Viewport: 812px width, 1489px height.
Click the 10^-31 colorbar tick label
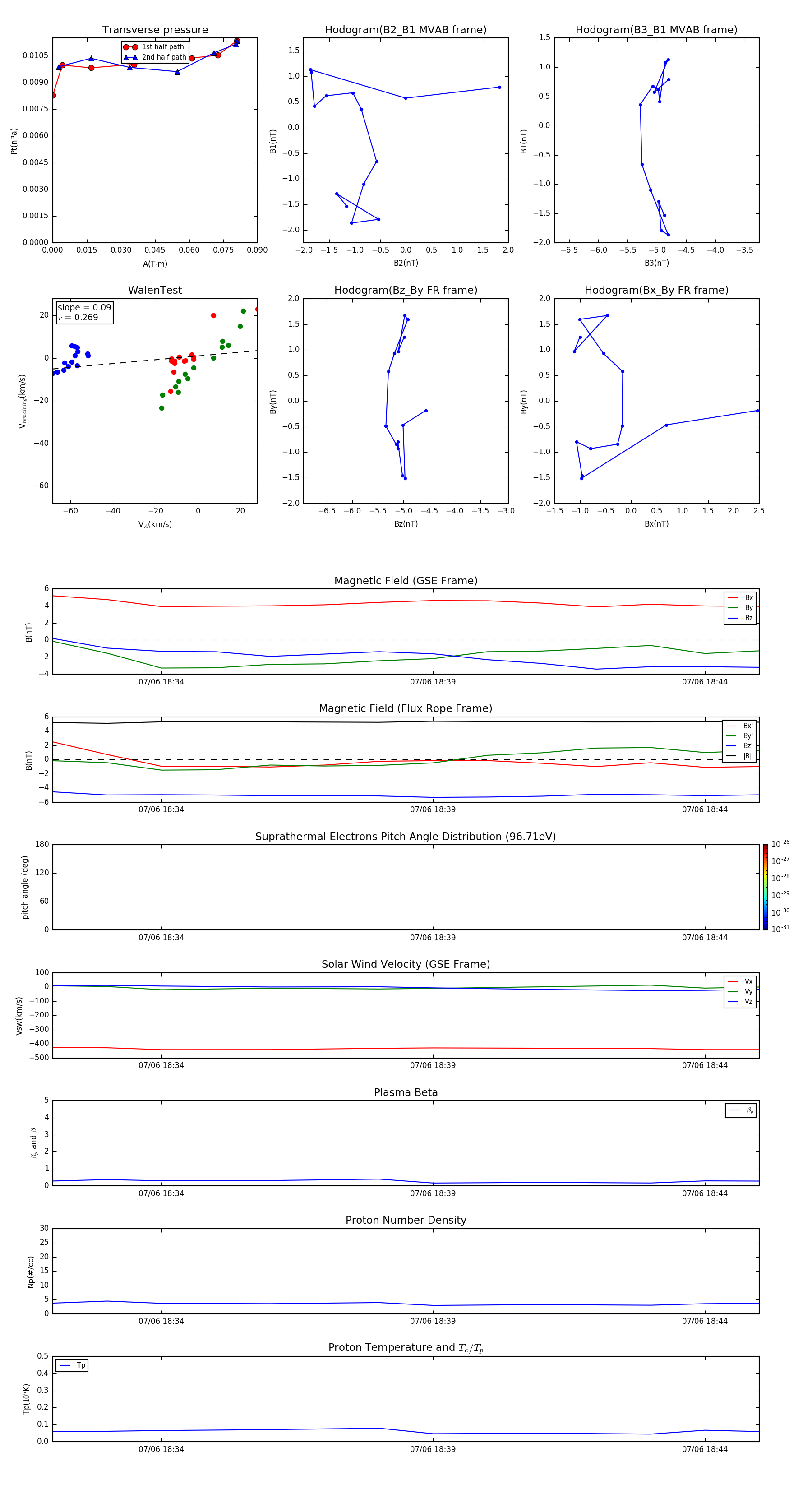780,929
